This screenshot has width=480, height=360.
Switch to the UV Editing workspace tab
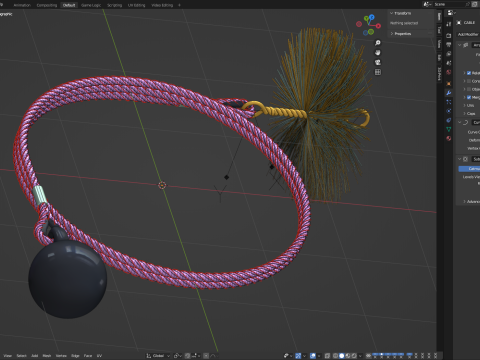137,5
